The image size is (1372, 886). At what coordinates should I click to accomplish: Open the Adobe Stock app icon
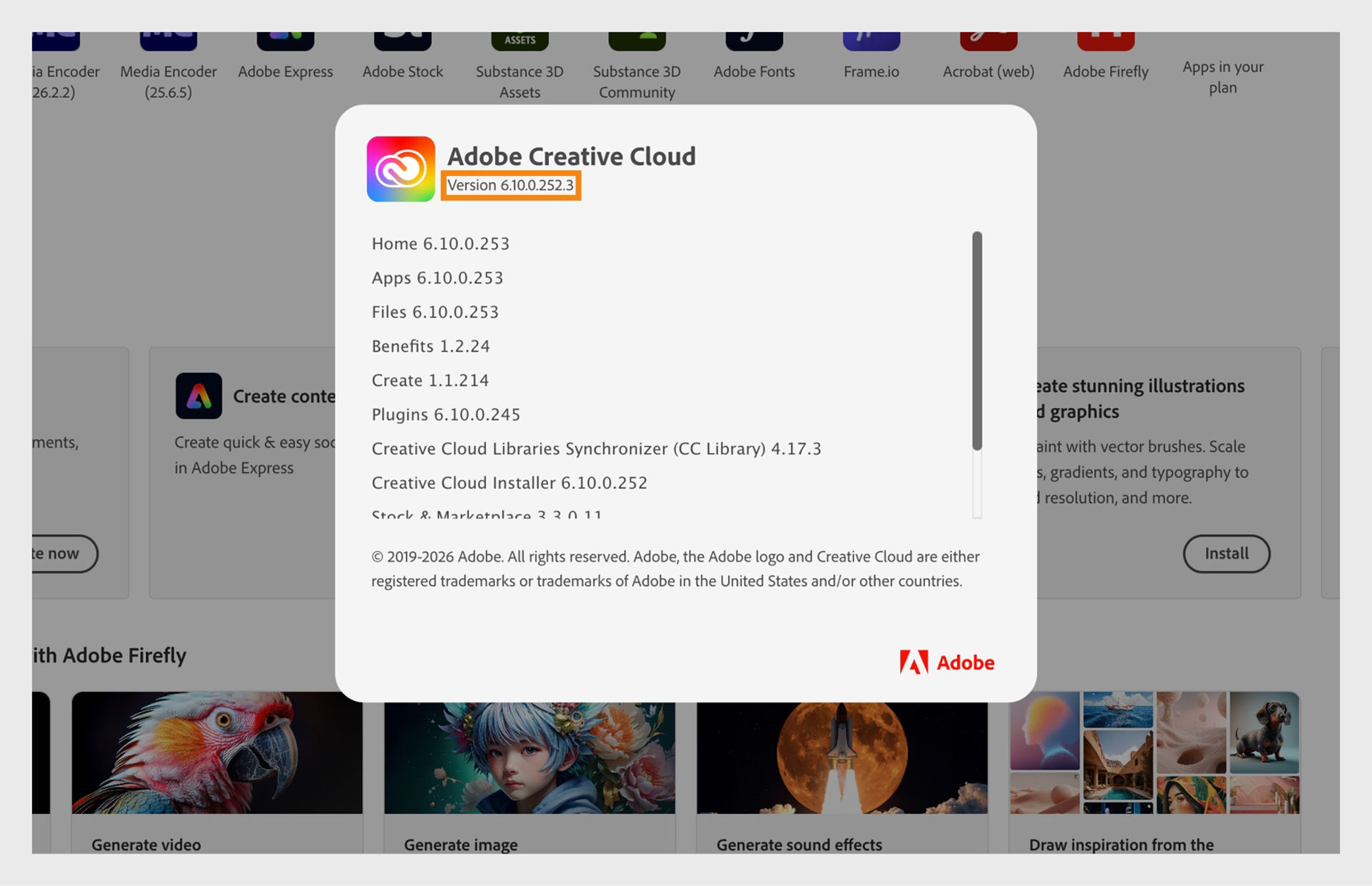pos(403,41)
